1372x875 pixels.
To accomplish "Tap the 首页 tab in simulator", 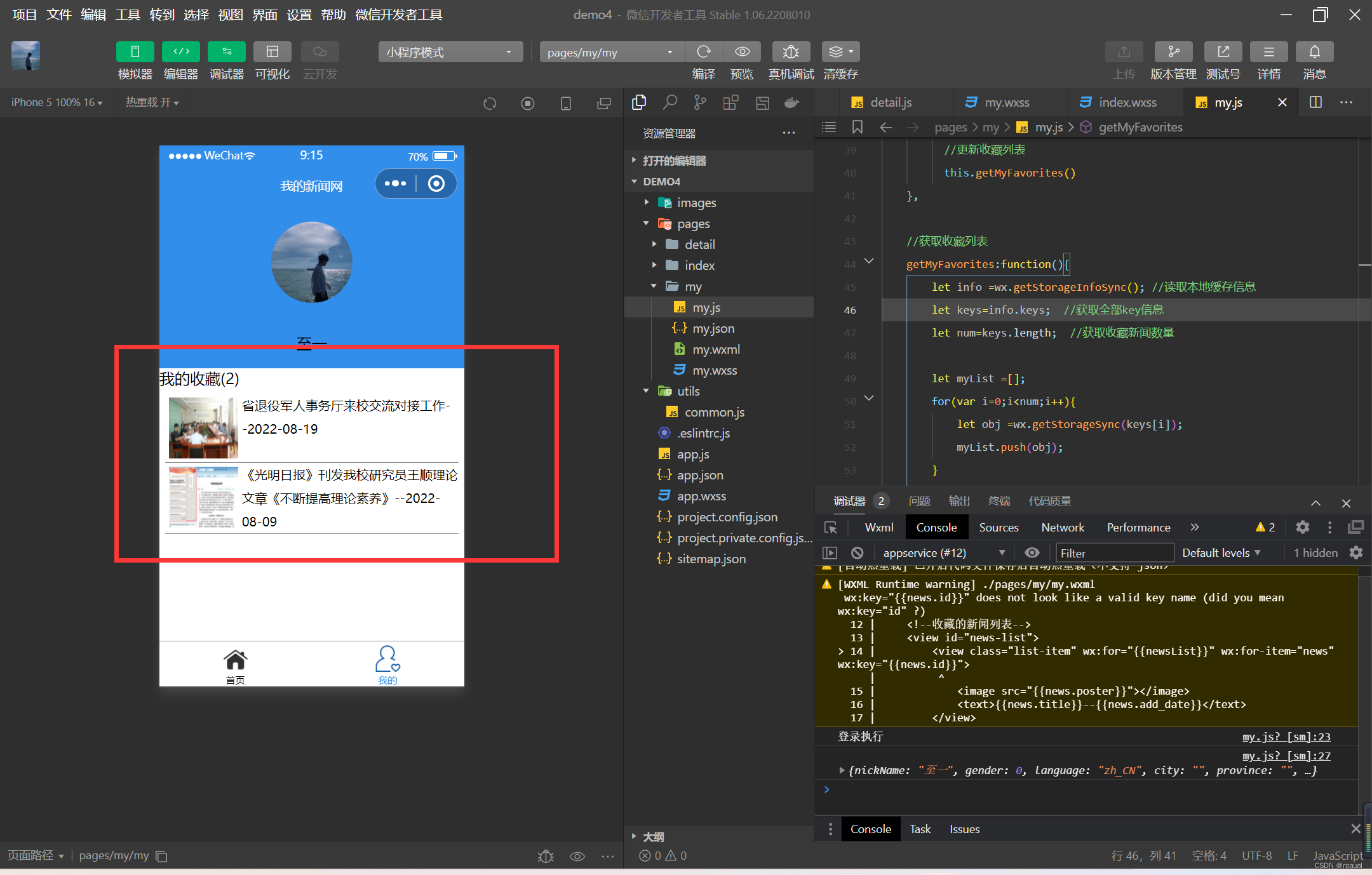I will pyautogui.click(x=235, y=665).
